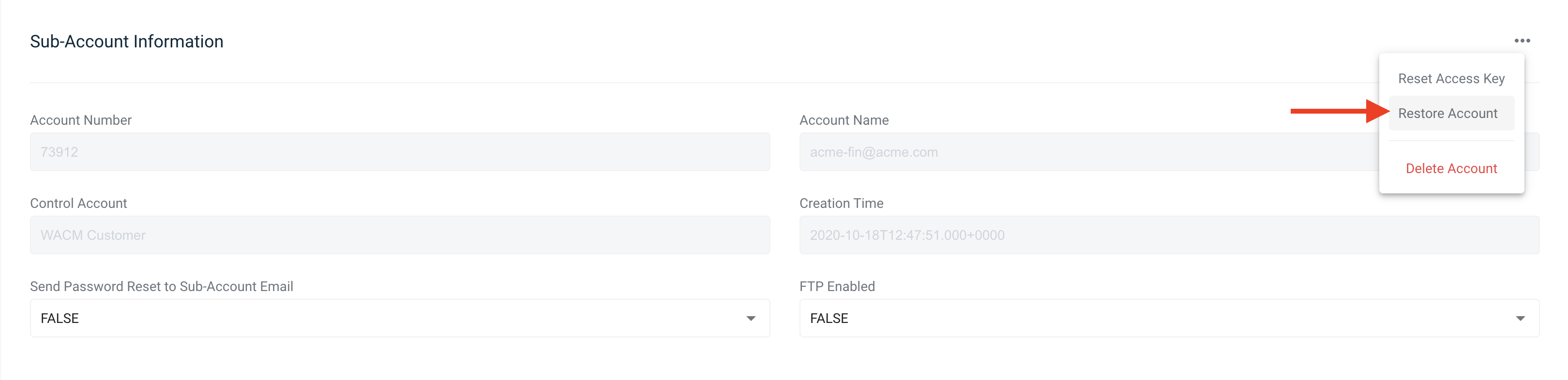Screen dimensions: 1568x380
Task: Click the Creation Time field
Action: point(1169,235)
